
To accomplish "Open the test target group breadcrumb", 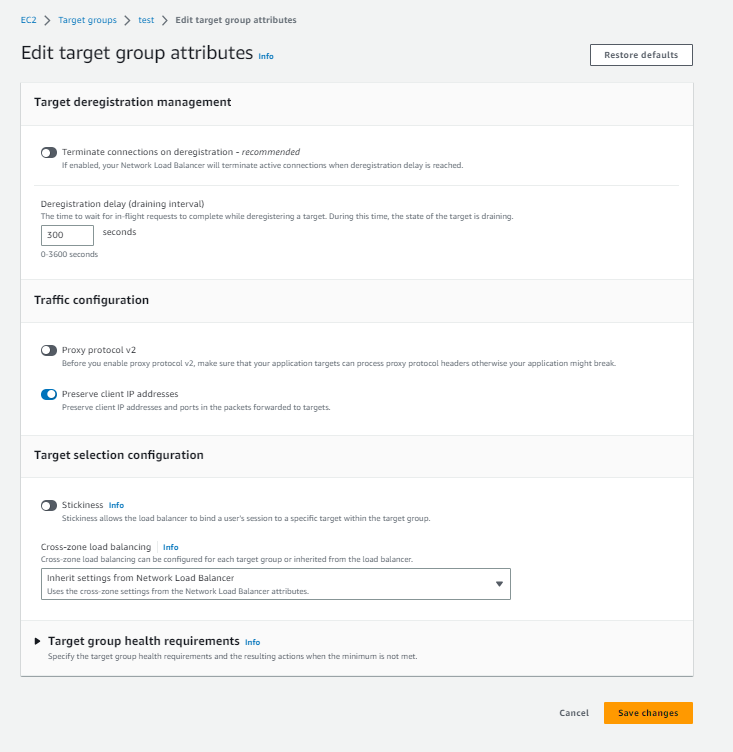I will pos(146,20).
